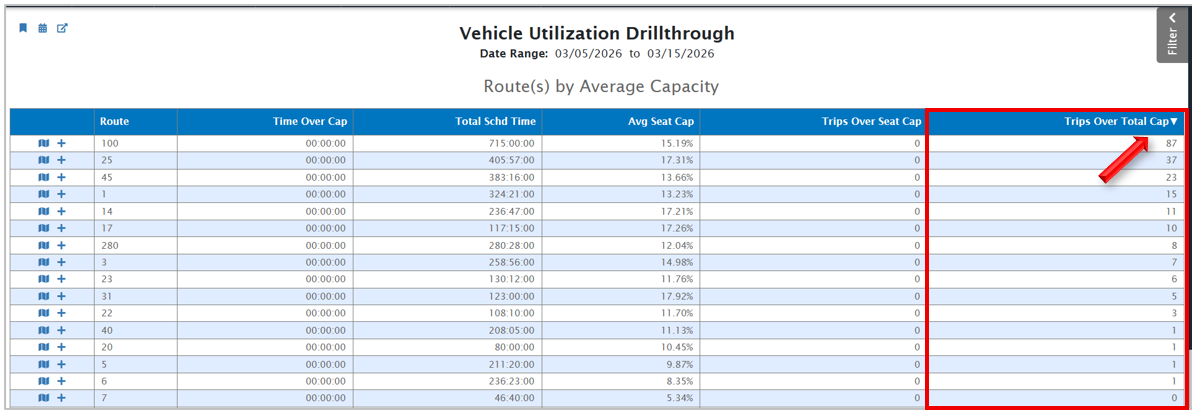This screenshot has height=417, width=1192.
Task: Sort by Trips Over Total Cap column
Action: coord(1120,122)
